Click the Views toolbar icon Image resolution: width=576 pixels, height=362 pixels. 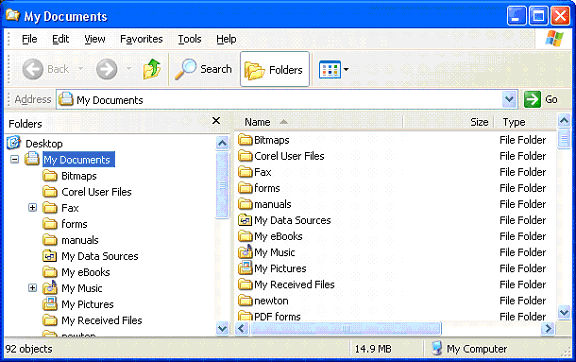tap(330, 69)
